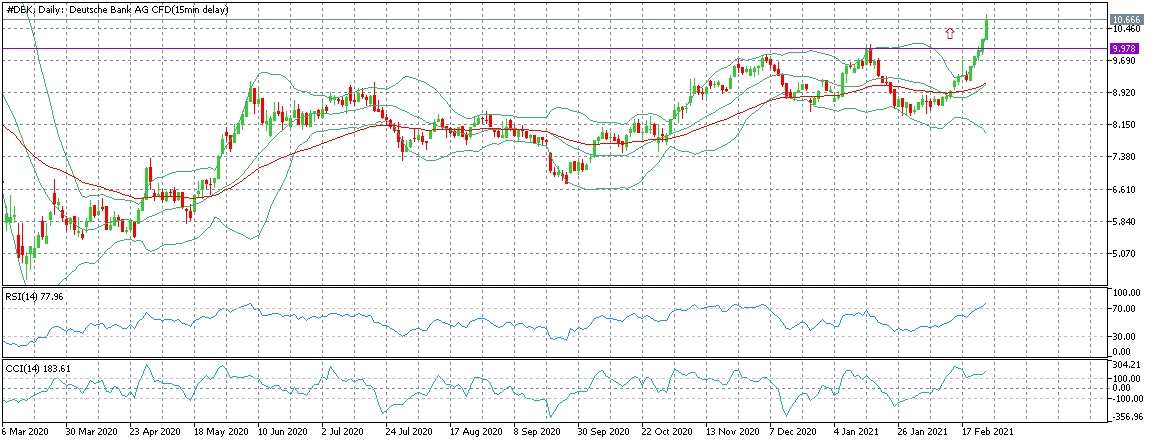The height and width of the screenshot is (443, 1155).
Task: Click the -356.96 CCI scale label
Action: [x=1126, y=415]
